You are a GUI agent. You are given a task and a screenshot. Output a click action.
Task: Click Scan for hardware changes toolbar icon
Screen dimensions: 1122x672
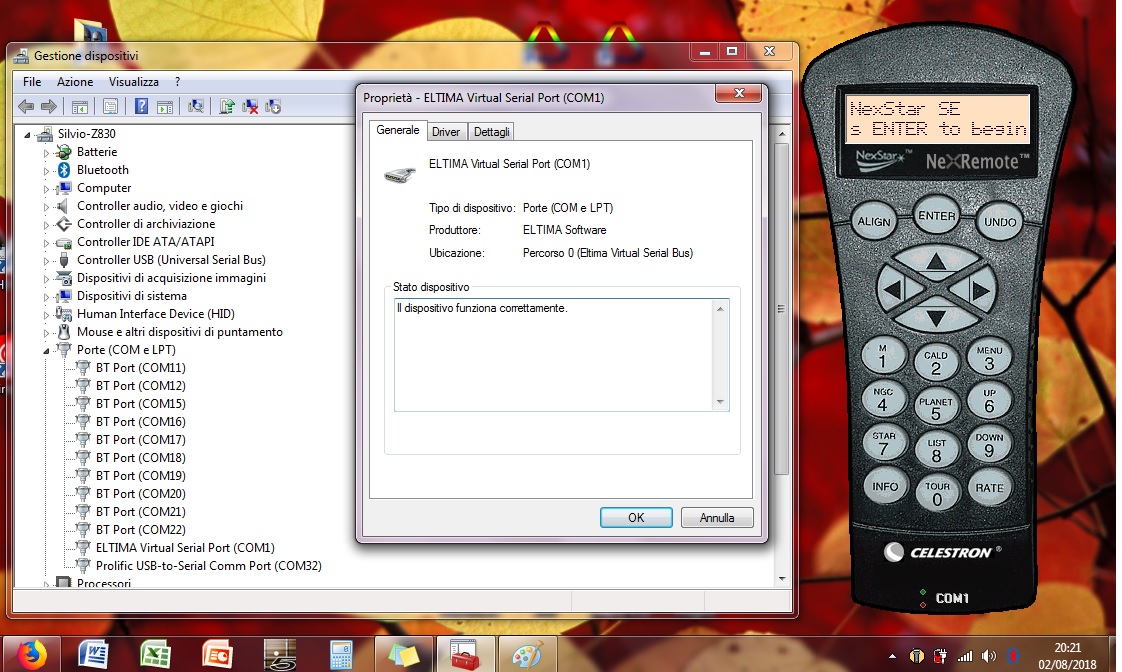click(196, 107)
